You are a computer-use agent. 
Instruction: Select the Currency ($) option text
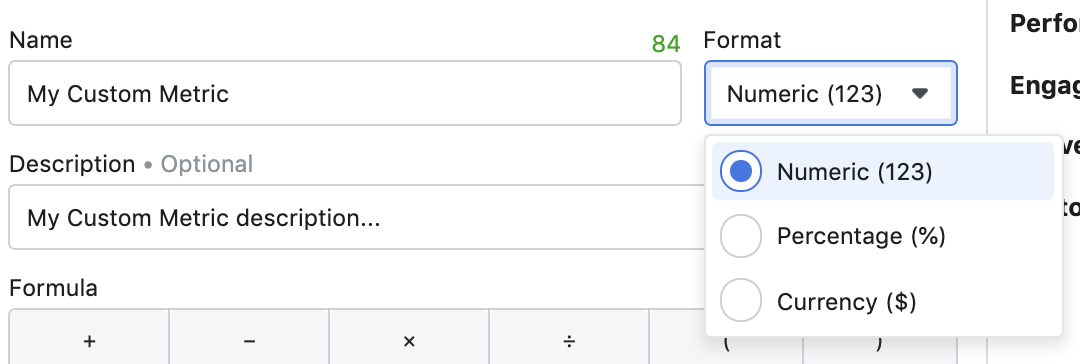pos(847,301)
